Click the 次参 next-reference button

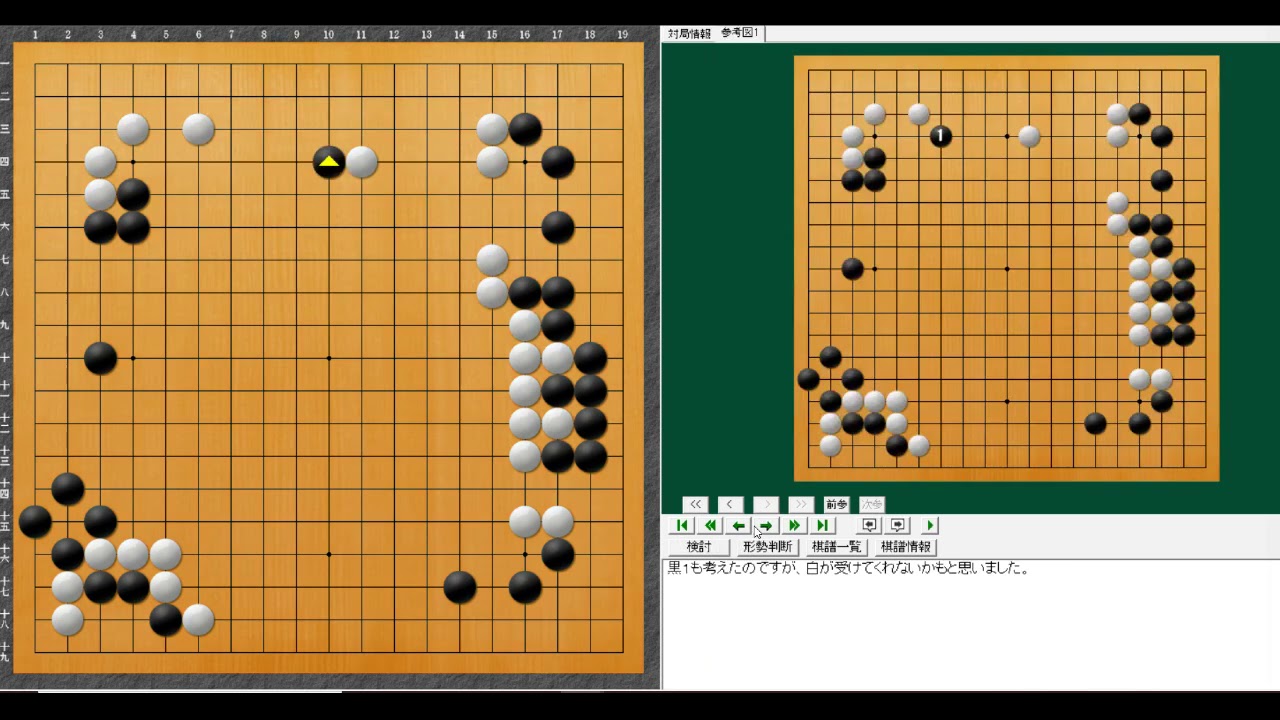click(872, 505)
